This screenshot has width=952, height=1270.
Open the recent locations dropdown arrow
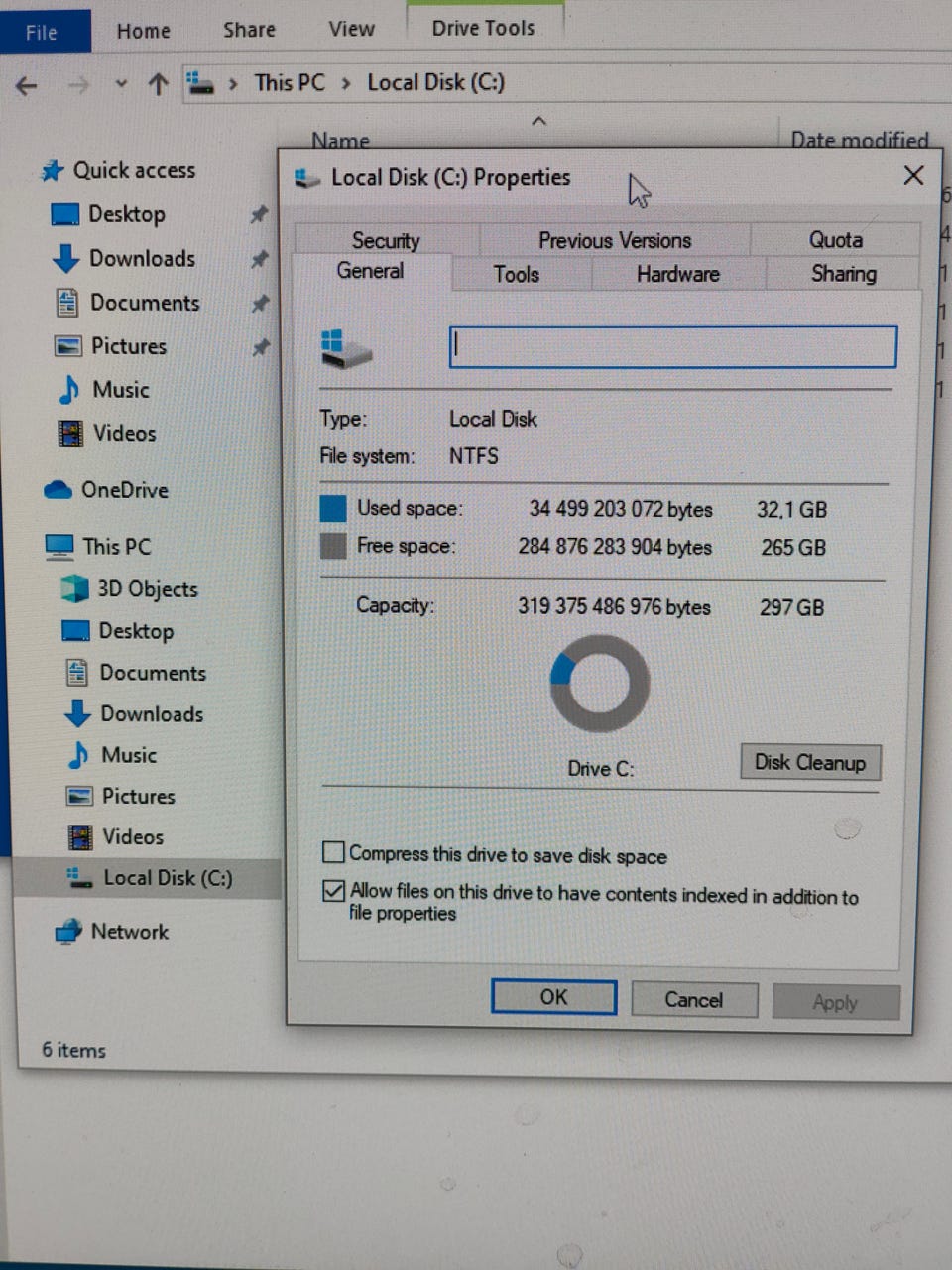tap(121, 84)
